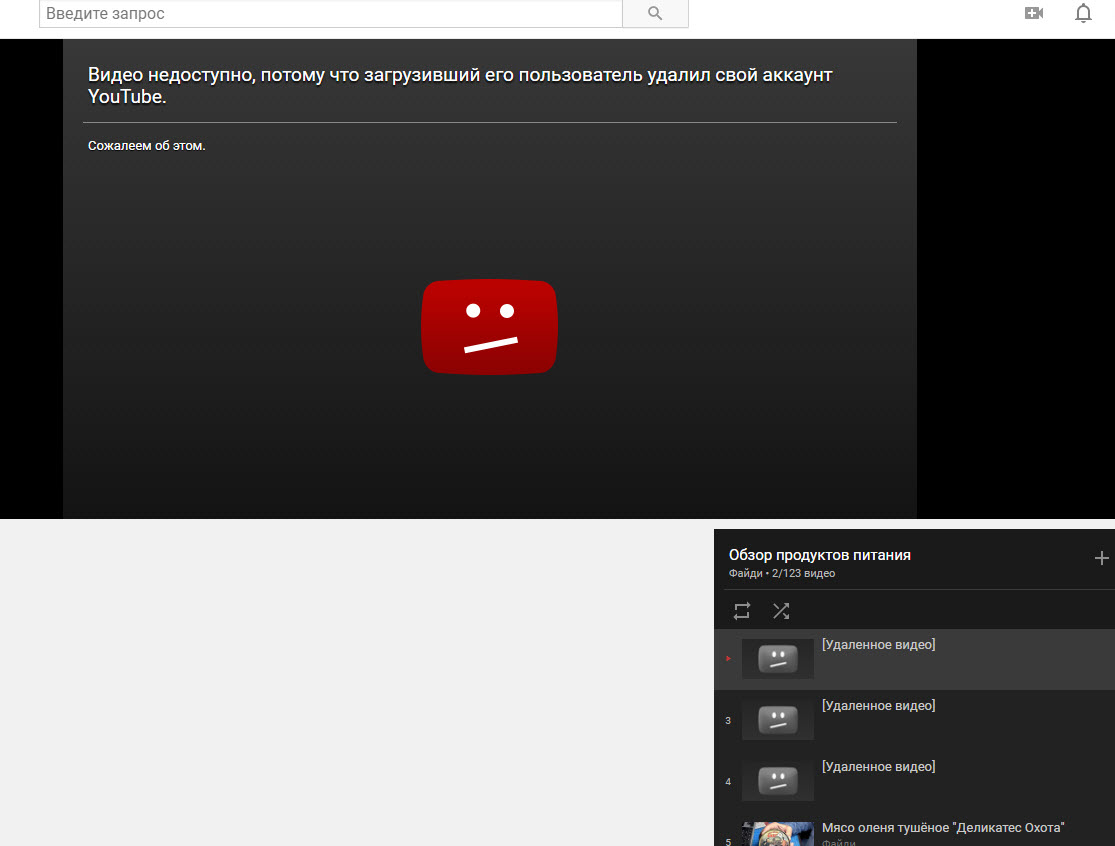Select the currently playing deleted video

(x=914, y=659)
